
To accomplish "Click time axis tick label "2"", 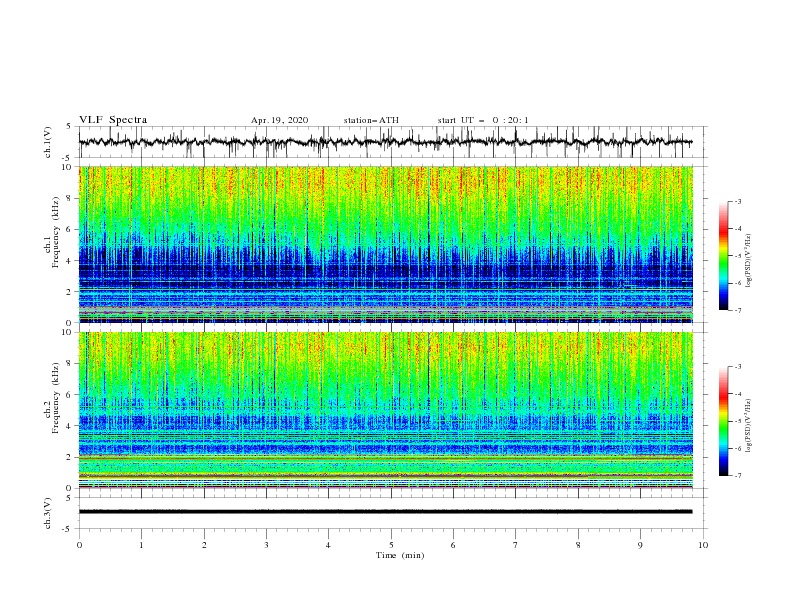I will coord(204,545).
